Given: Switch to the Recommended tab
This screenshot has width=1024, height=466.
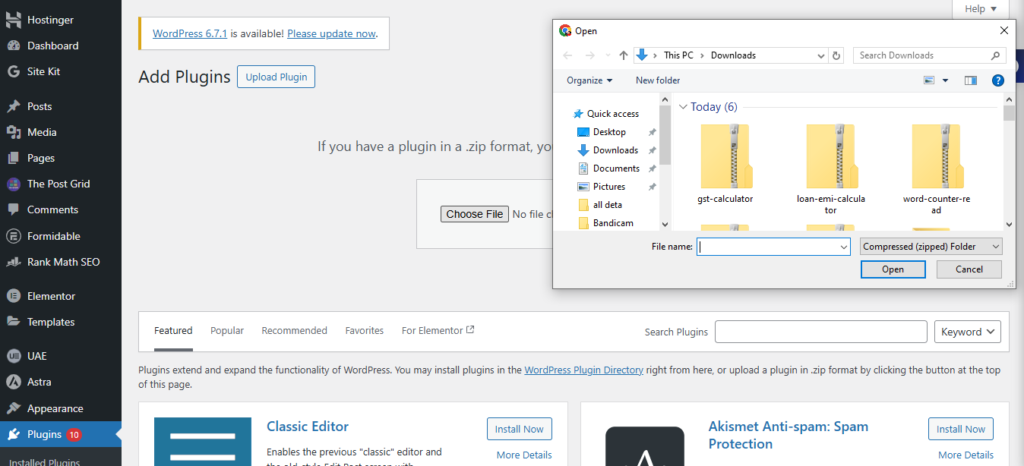Looking at the screenshot, I should [x=295, y=331].
